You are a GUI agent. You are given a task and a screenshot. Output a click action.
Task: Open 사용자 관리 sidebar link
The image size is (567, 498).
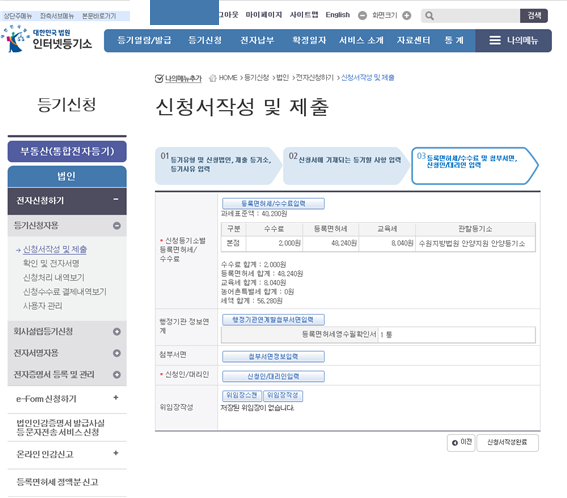[43, 306]
